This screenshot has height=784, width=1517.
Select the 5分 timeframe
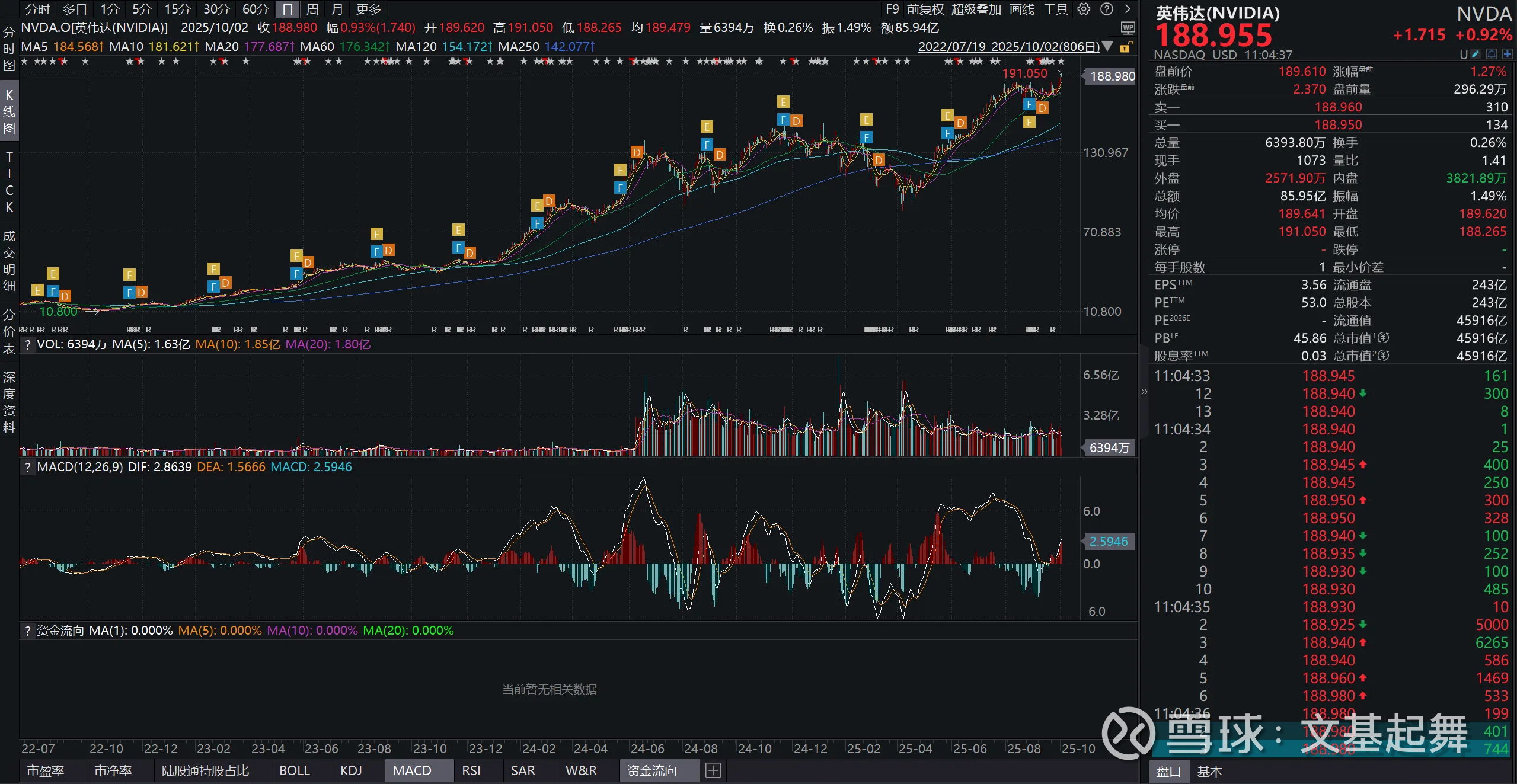tap(142, 9)
